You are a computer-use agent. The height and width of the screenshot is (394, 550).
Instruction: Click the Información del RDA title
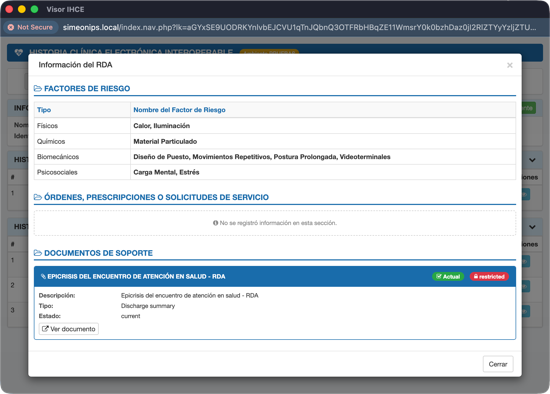tap(75, 65)
